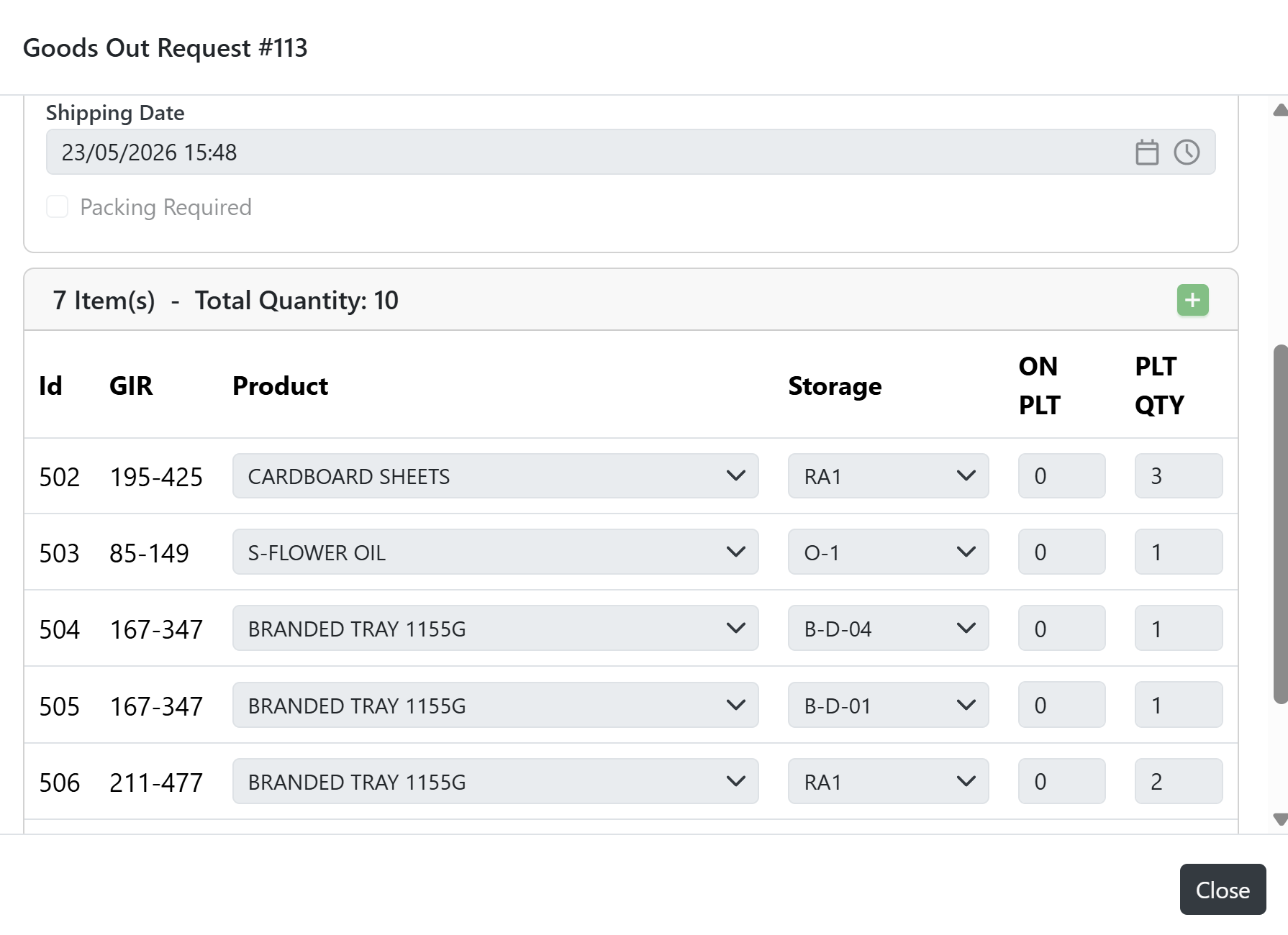Image resolution: width=1288 pixels, height=935 pixels.
Task: Open the calendar date picker icon
Action: coord(1147,152)
